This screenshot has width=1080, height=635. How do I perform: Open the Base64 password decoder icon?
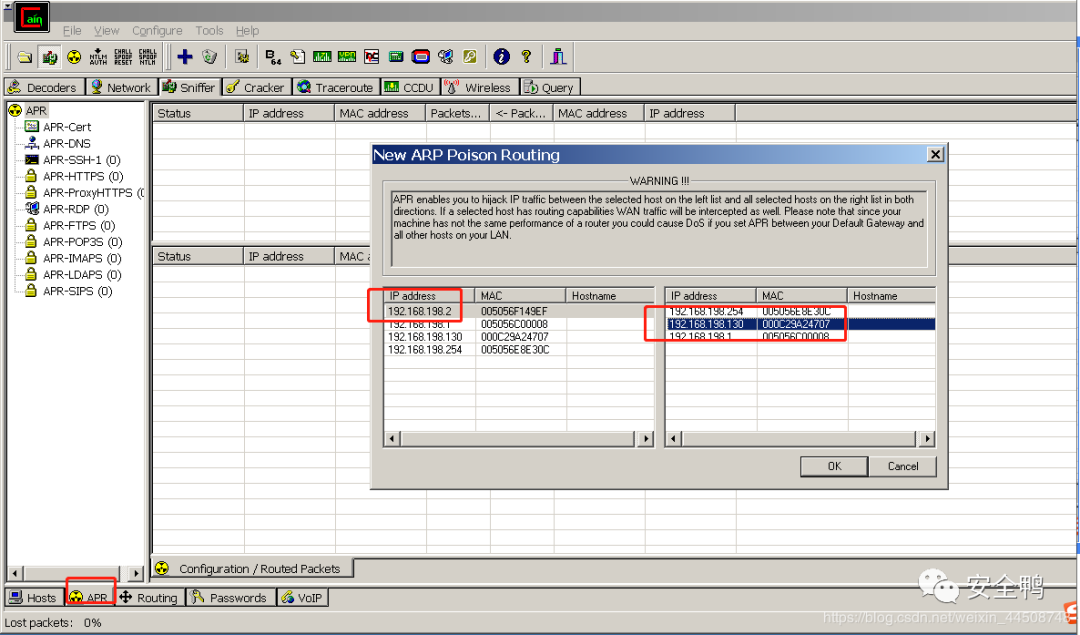[273, 57]
